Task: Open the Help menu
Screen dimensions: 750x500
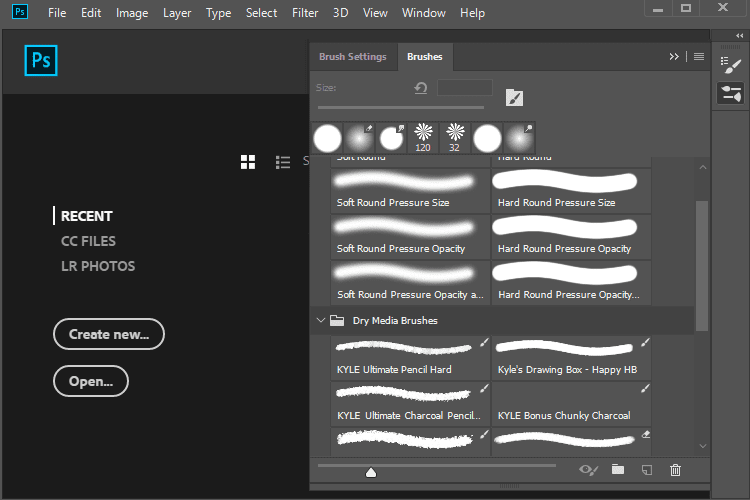Action: (473, 13)
